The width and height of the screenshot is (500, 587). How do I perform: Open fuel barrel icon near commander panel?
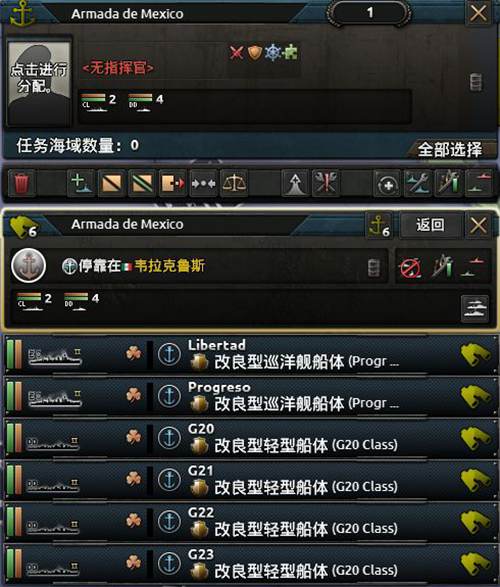[x=476, y=82]
